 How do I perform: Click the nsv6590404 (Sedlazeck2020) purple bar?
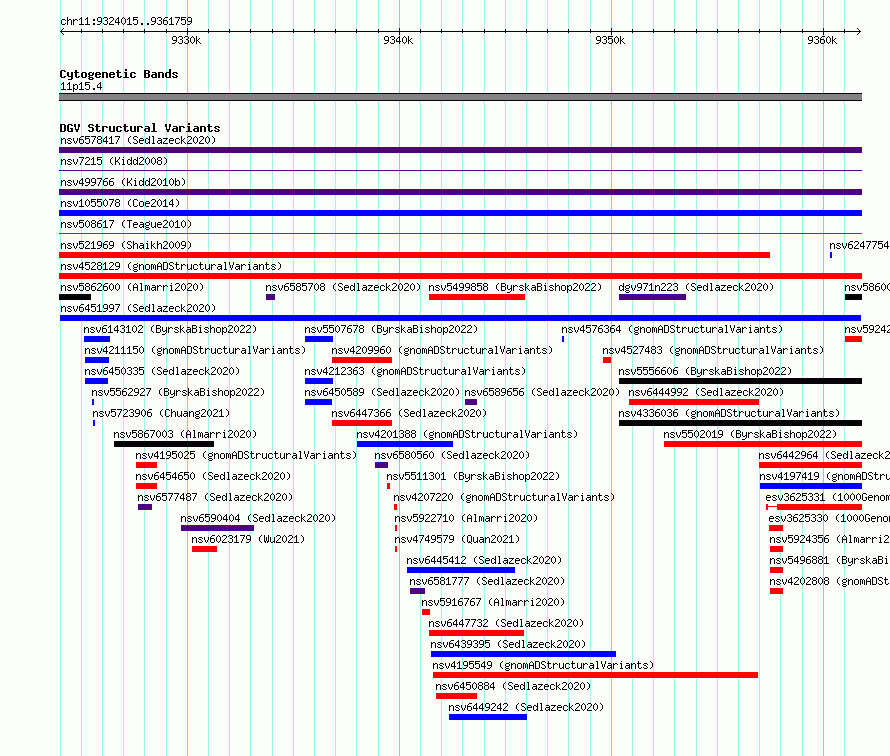[x=217, y=528]
